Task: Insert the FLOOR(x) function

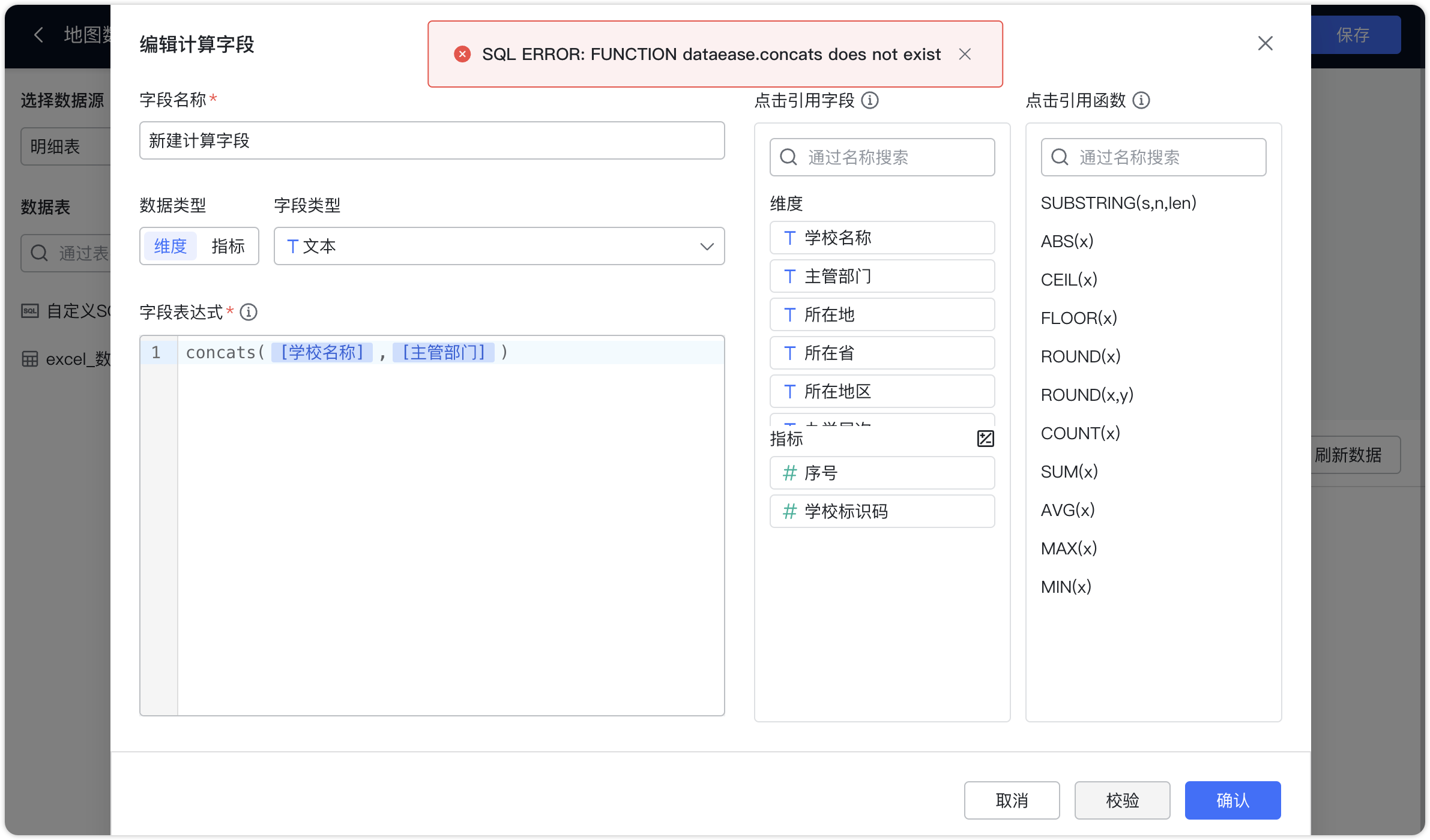Action: [1079, 318]
